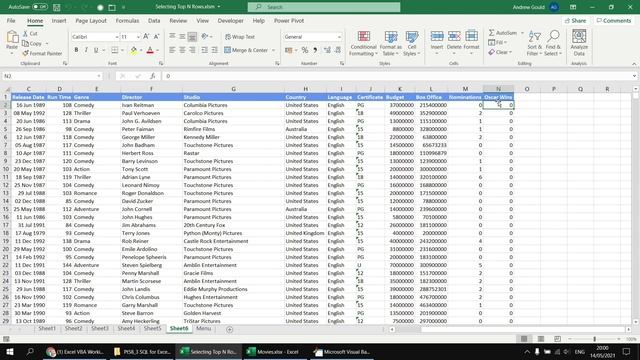Image resolution: width=640 pixels, height=360 pixels.
Task: Open the Font size dropdown
Action: [138, 37]
